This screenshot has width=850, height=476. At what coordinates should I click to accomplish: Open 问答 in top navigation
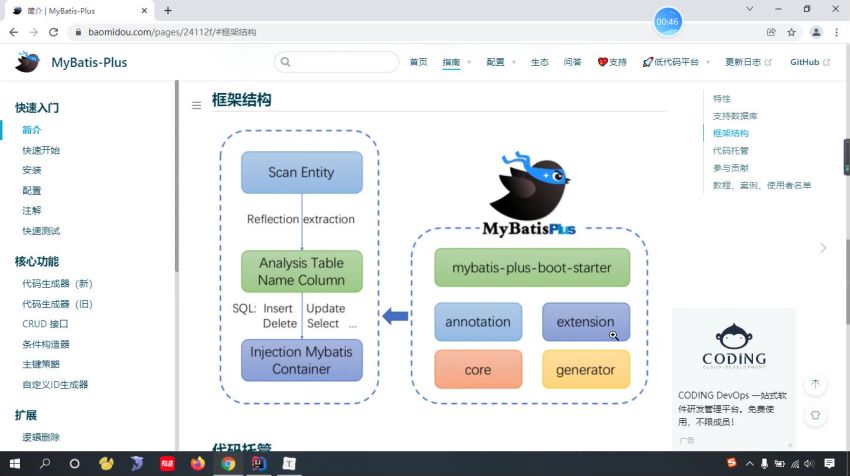(x=572, y=62)
